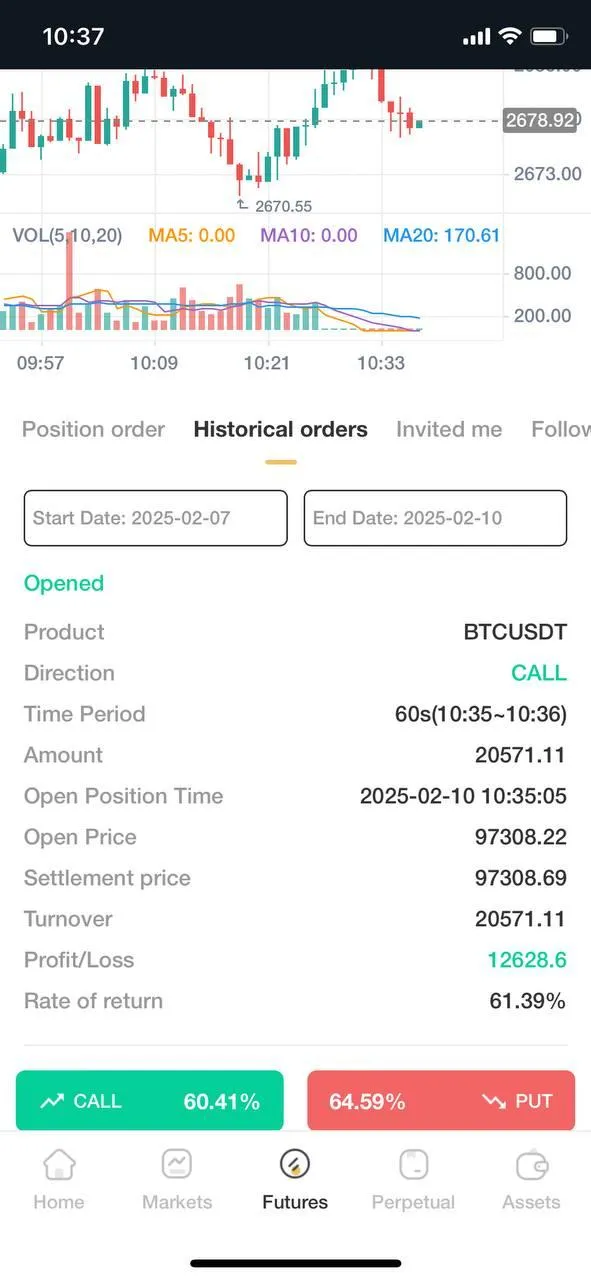Image resolution: width=591 pixels, height=1280 pixels.
Task: Open the Perpetual icon
Action: [x=413, y=1164]
